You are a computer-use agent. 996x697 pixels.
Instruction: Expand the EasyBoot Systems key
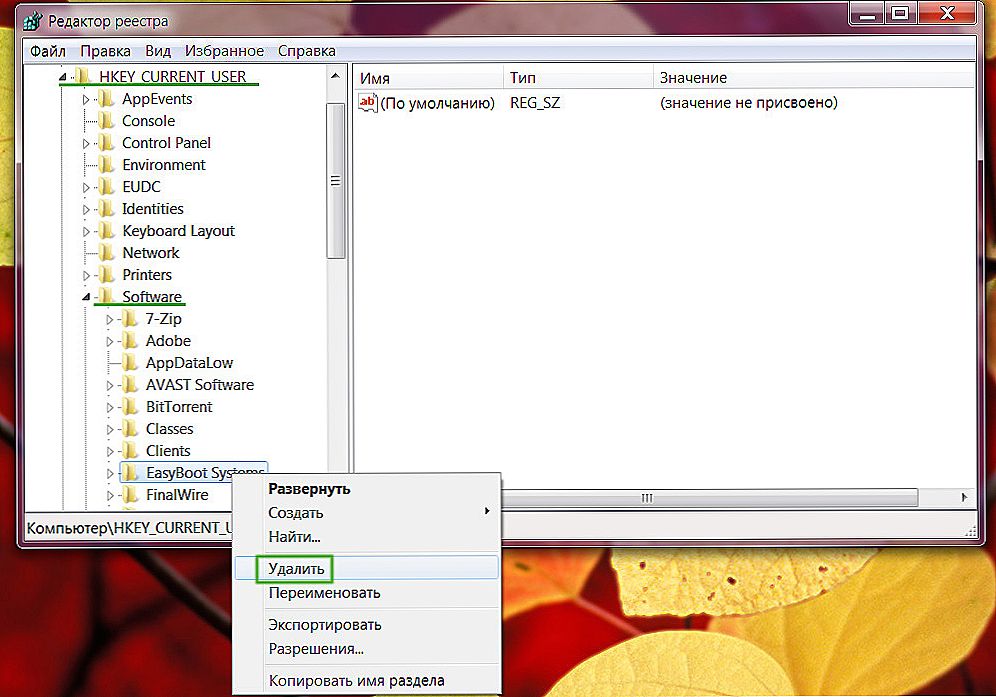pos(109,473)
